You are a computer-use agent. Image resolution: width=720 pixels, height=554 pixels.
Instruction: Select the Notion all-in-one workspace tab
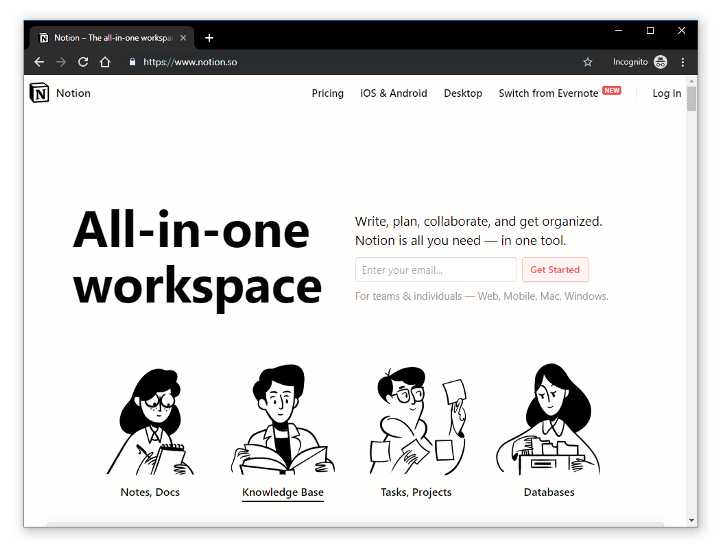[x=112, y=38]
